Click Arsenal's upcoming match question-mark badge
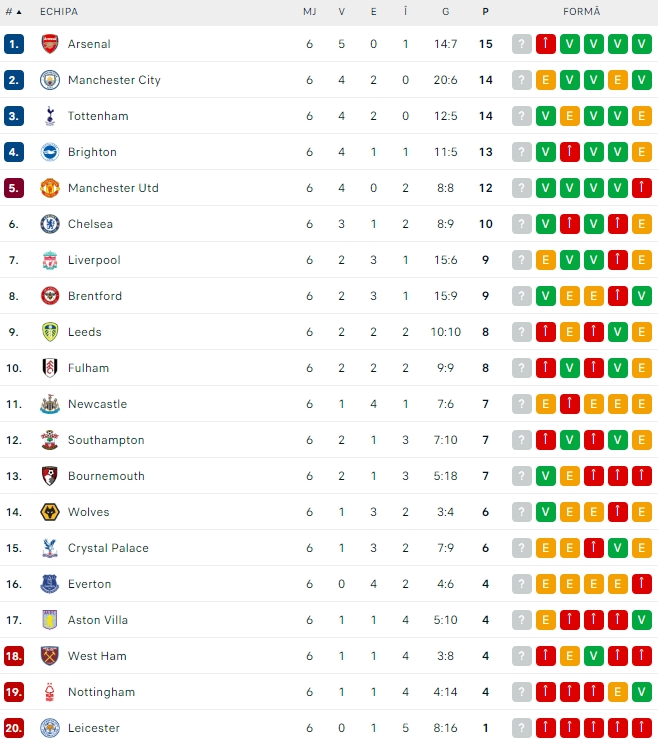658x743 pixels. coord(522,44)
